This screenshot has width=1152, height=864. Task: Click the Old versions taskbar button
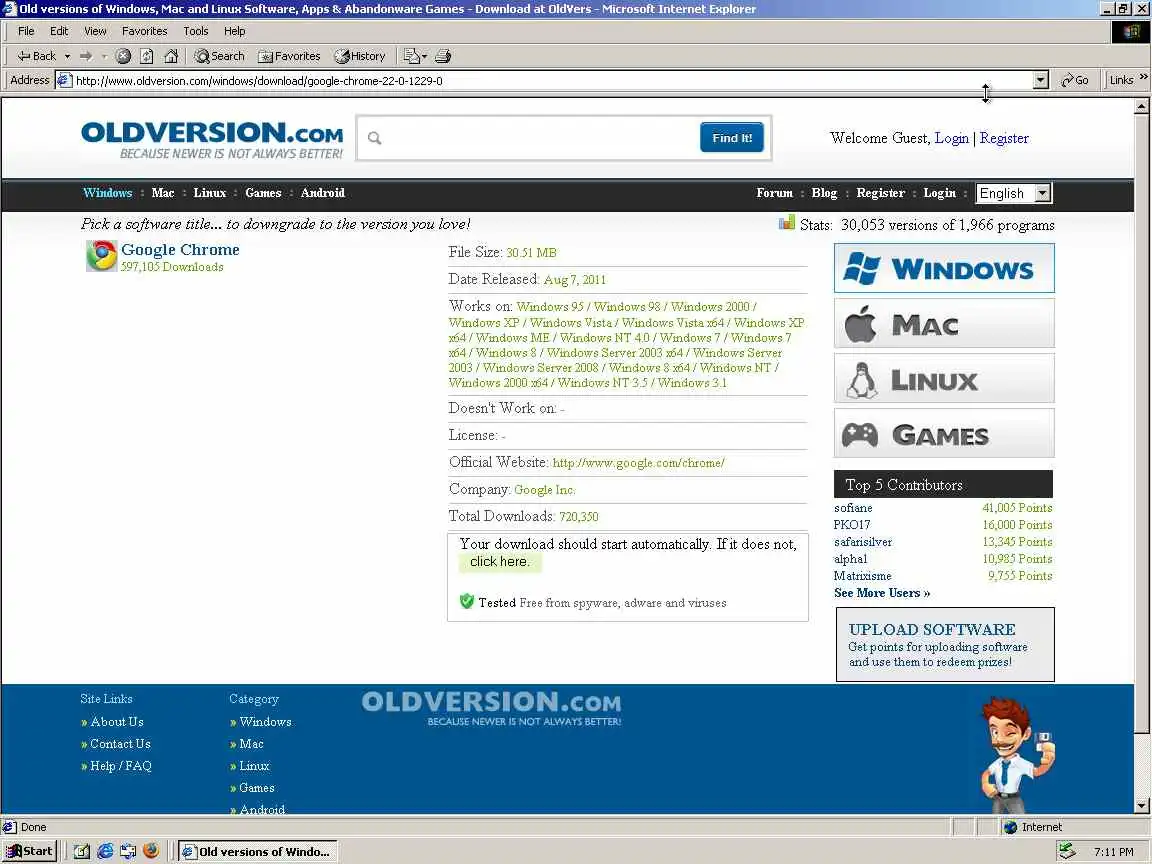[258, 852]
